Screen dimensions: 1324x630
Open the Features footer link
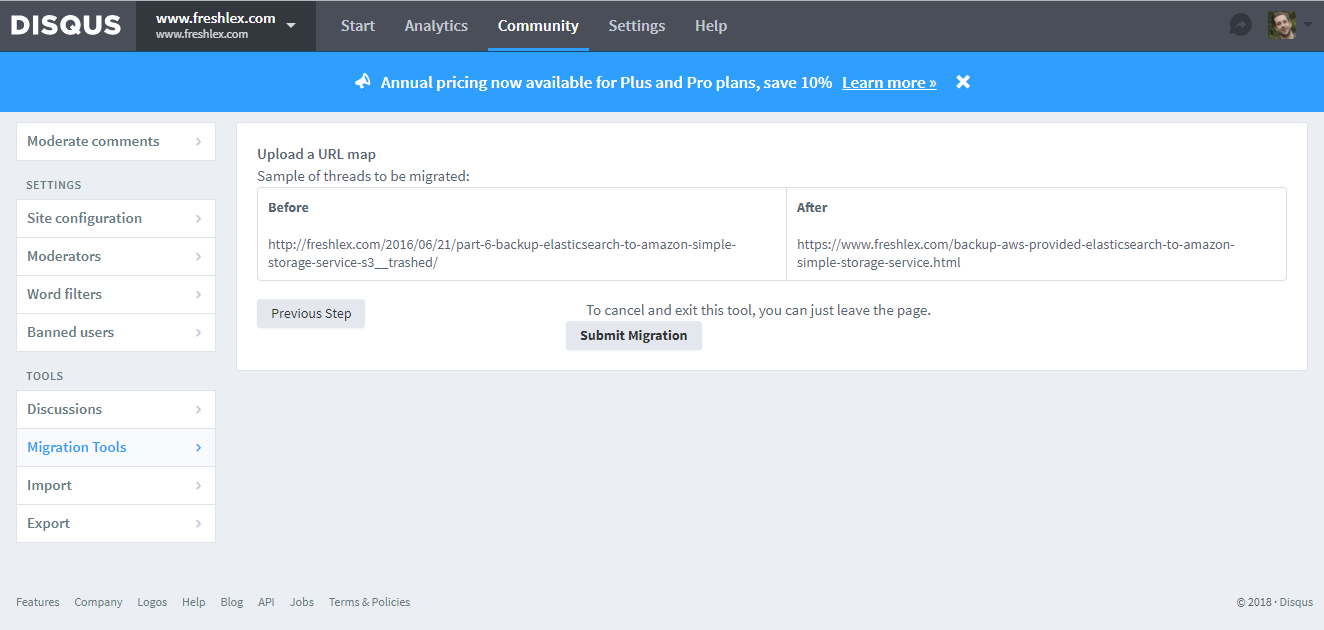[x=38, y=602]
